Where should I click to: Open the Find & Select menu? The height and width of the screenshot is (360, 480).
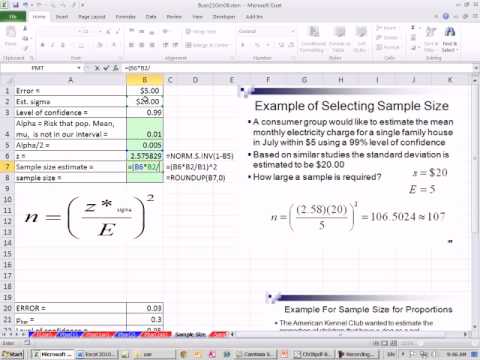click(450, 39)
